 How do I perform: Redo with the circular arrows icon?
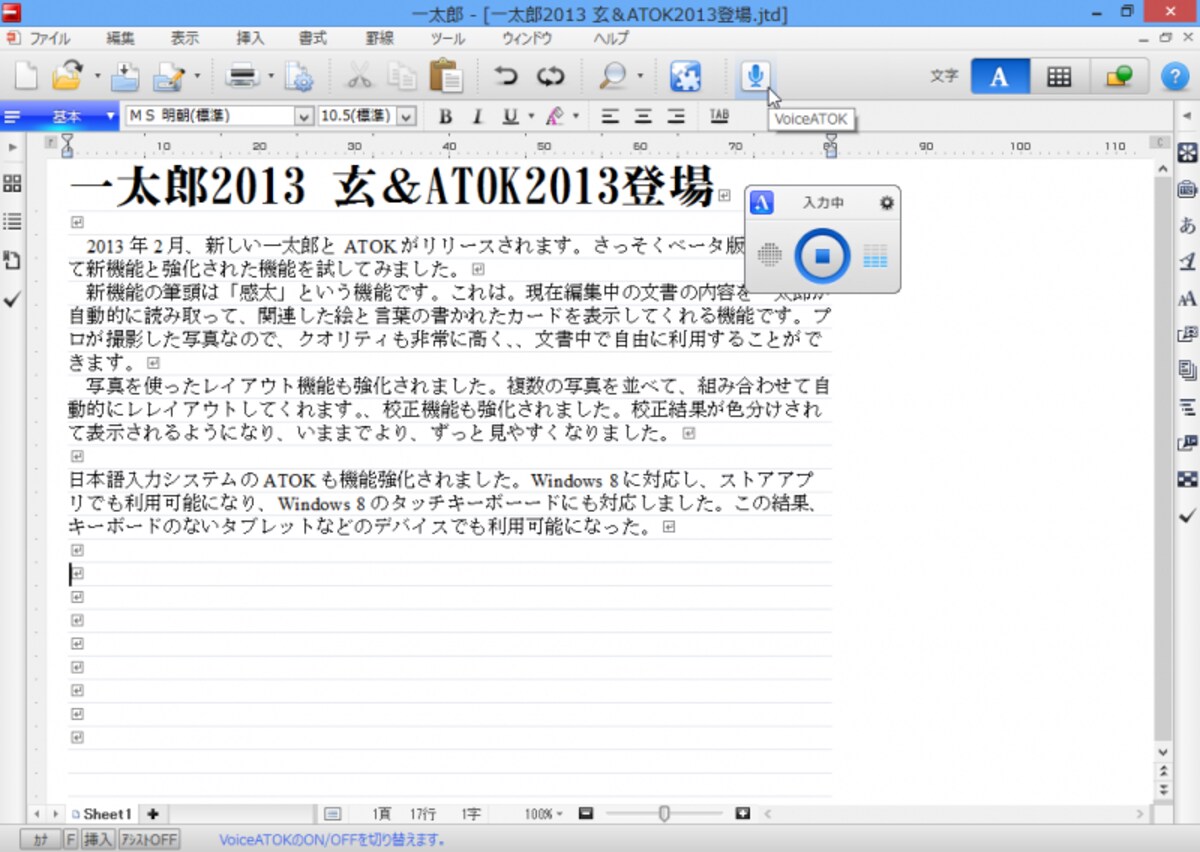pyautogui.click(x=550, y=77)
